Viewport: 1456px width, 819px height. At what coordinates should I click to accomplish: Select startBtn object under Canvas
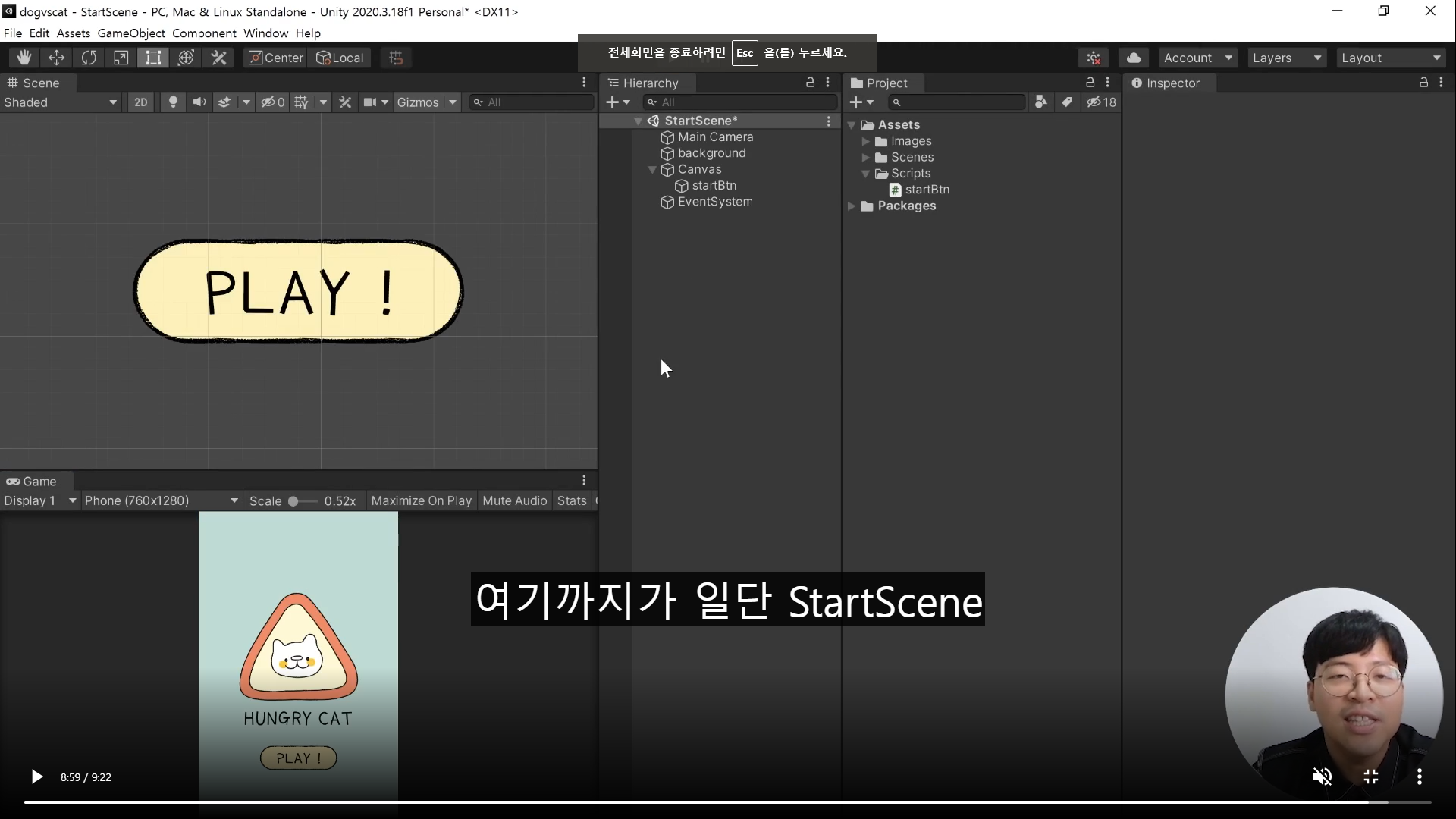pos(714,186)
